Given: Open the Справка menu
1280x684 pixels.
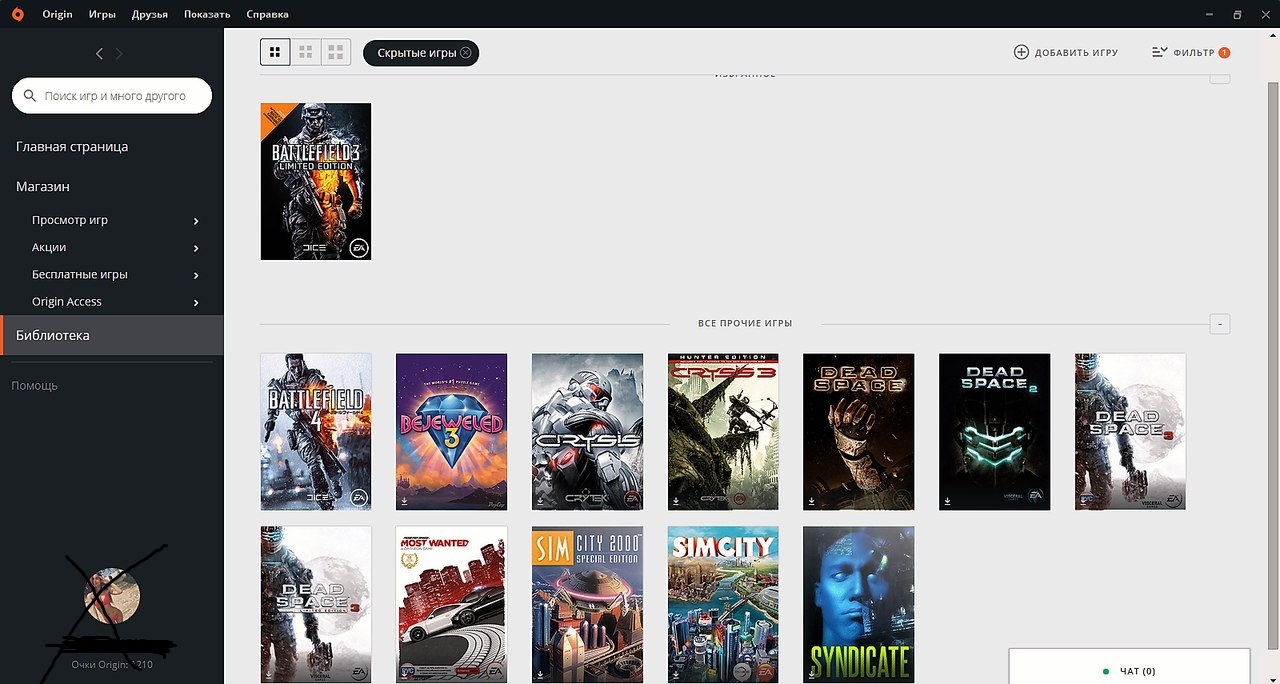Looking at the screenshot, I should tap(267, 14).
